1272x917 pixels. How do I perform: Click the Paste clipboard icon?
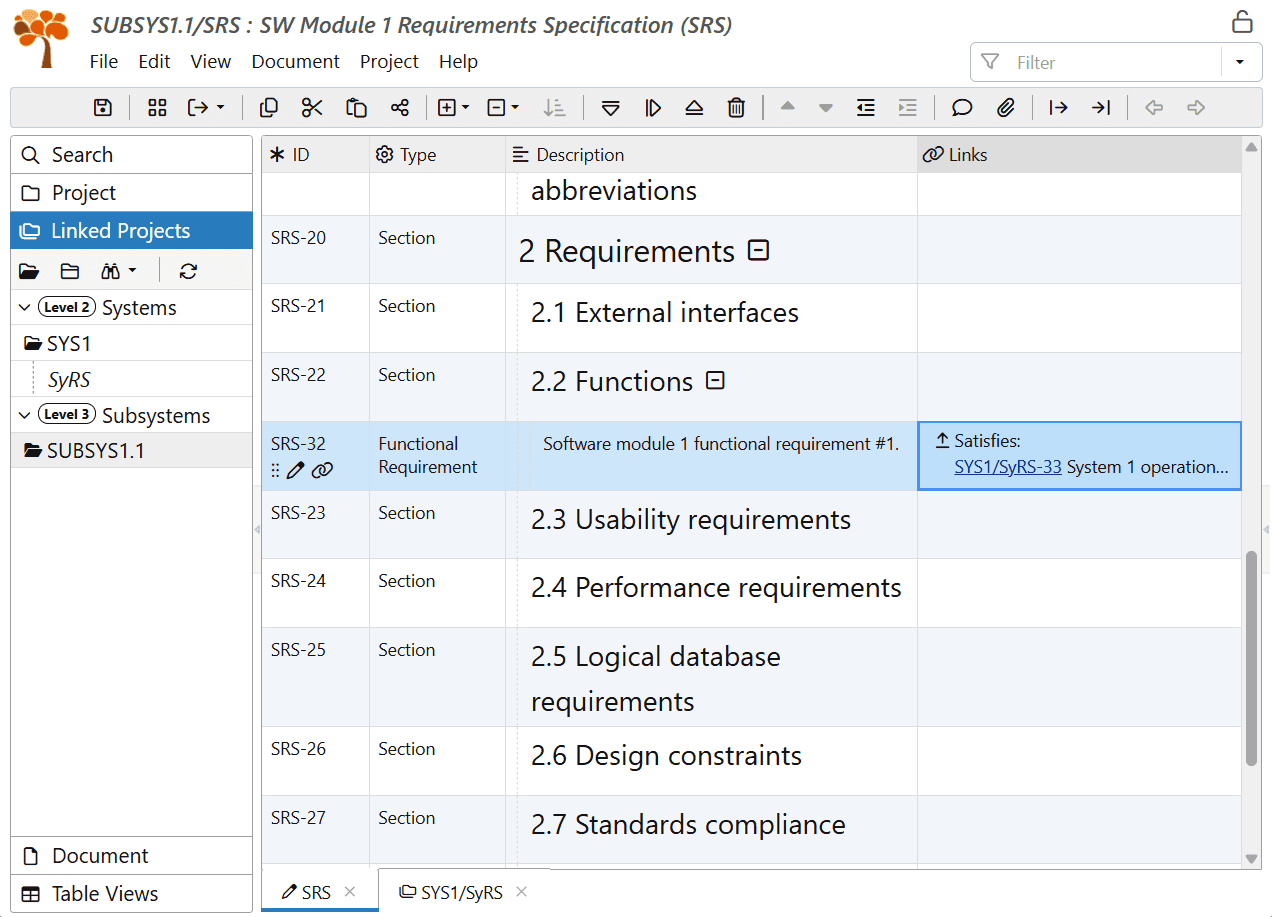tap(356, 108)
